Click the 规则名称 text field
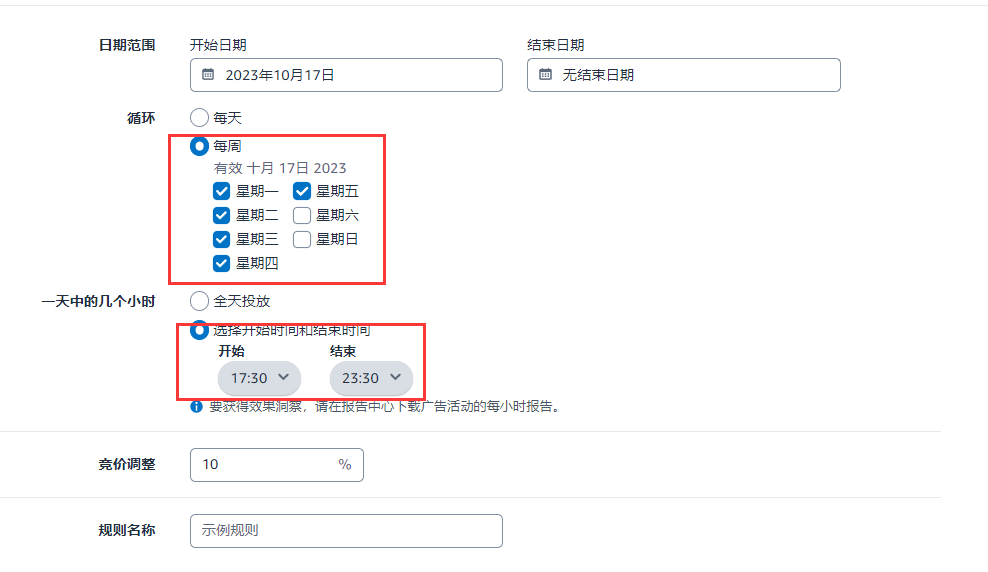The height and width of the screenshot is (572, 988). click(x=346, y=531)
